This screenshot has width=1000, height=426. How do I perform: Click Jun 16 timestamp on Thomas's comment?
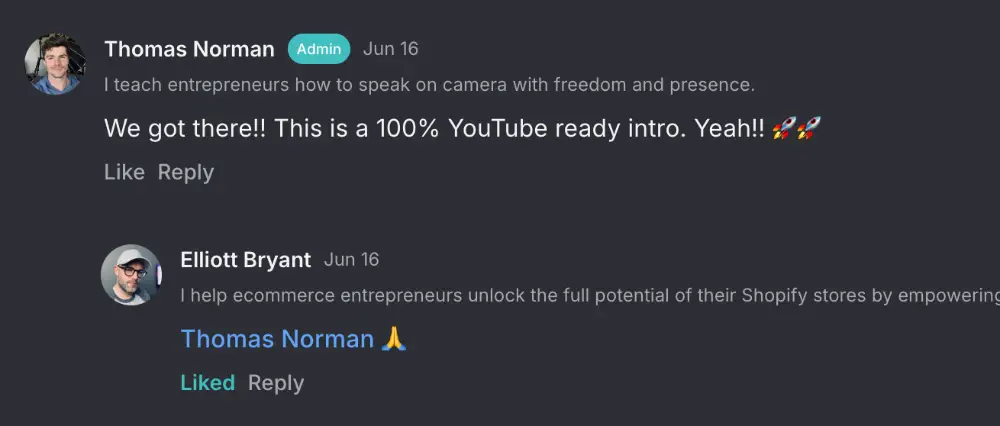tap(391, 49)
